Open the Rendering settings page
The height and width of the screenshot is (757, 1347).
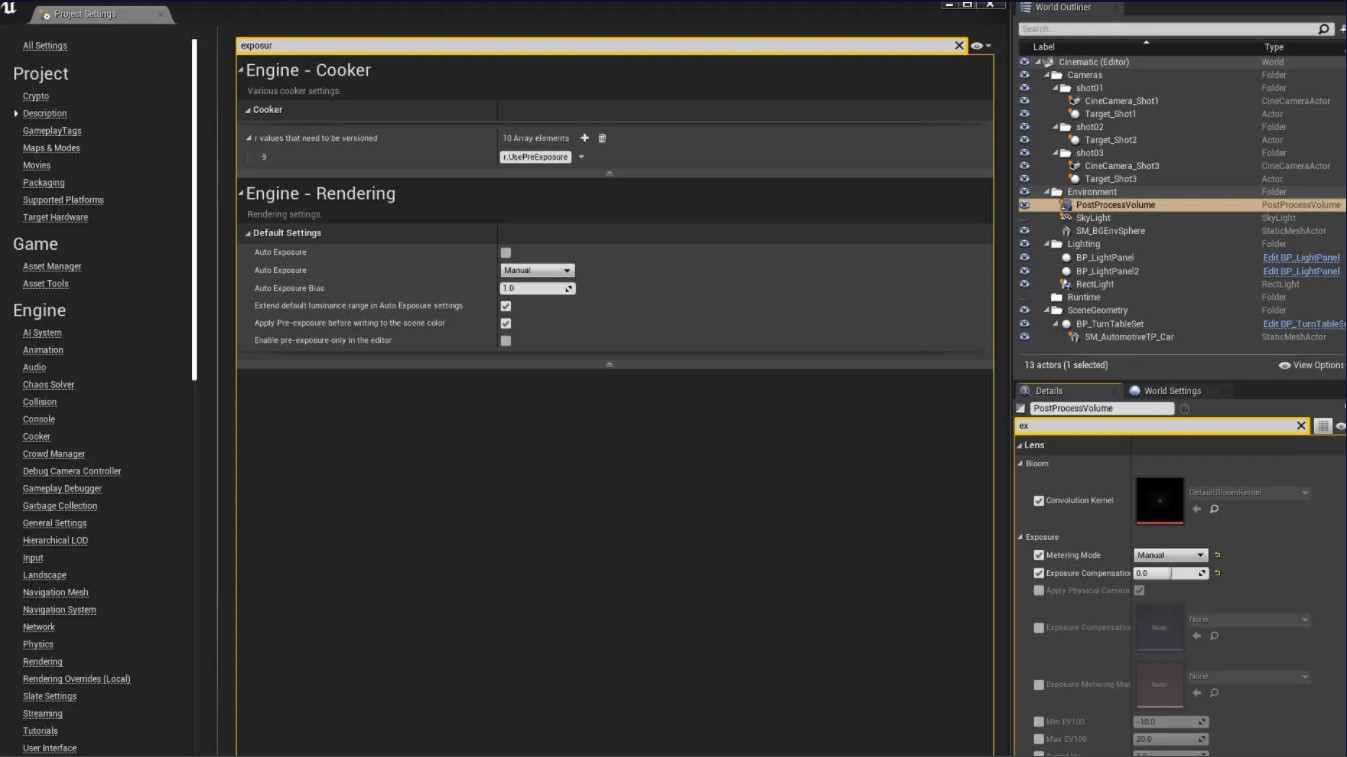pos(42,661)
